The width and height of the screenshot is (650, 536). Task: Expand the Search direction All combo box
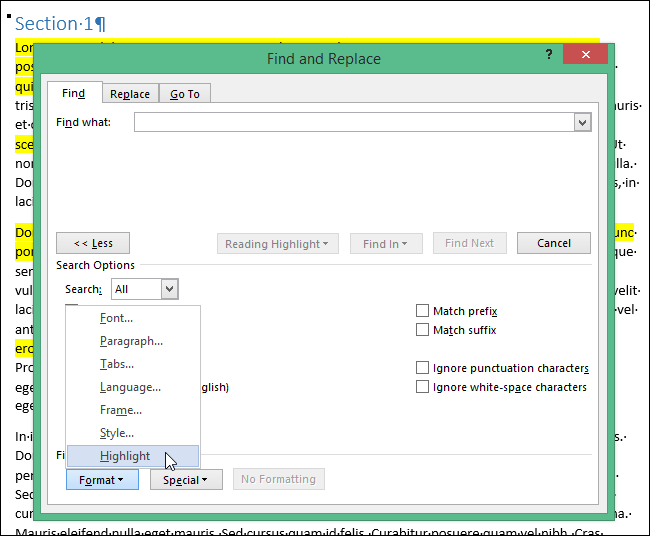pyautogui.click(x=145, y=289)
